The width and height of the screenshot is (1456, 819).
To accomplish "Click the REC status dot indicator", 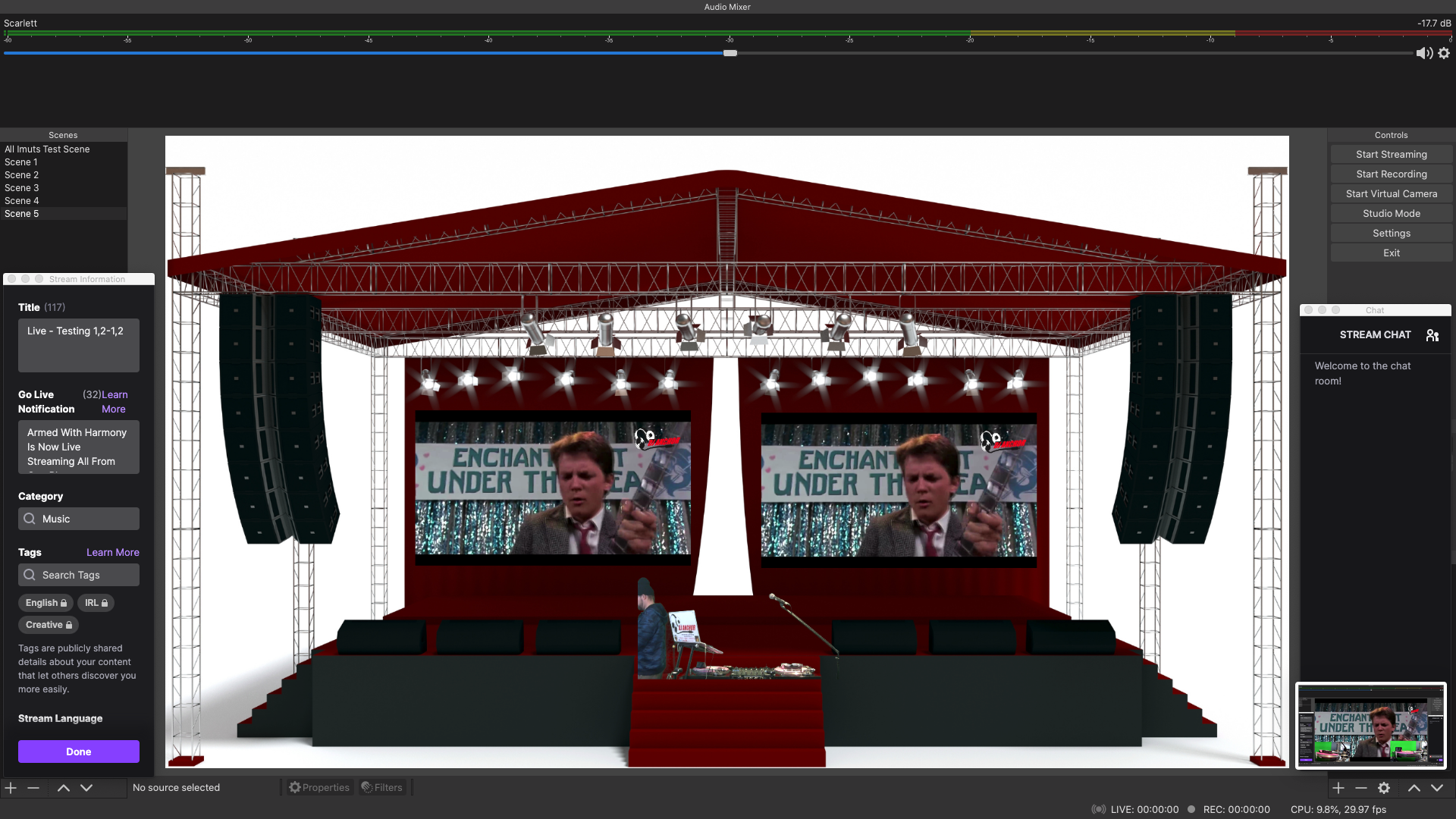I will (x=1191, y=809).
